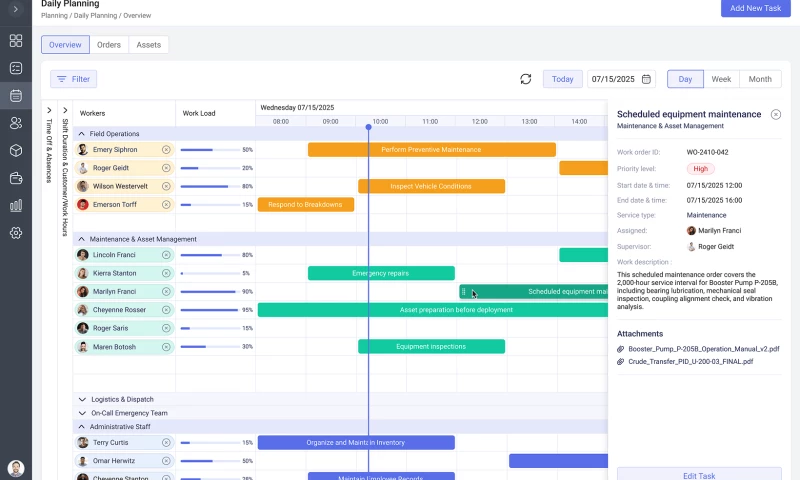This screenshot has height=480, width=800.
Task: Remove Roger Saris with the x icon
Action: pos(166,328)
